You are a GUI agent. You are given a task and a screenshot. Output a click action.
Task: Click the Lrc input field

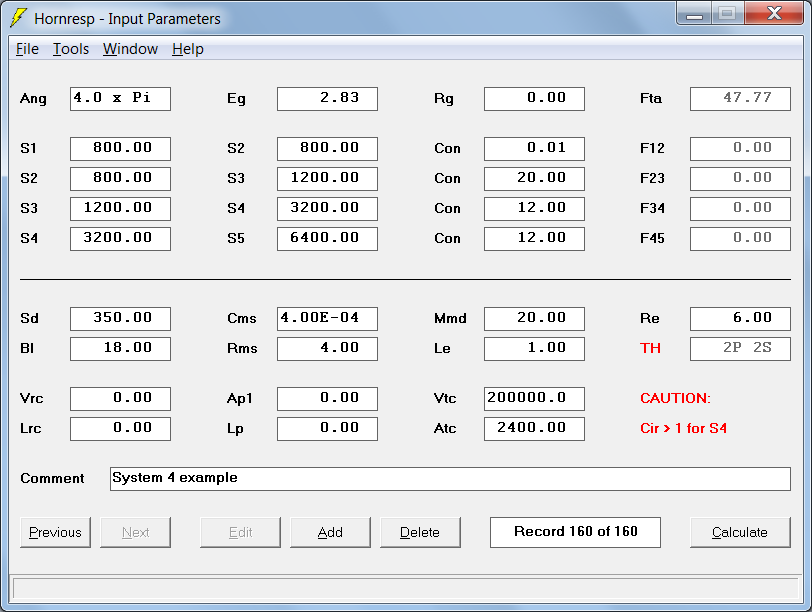(120, 429)
